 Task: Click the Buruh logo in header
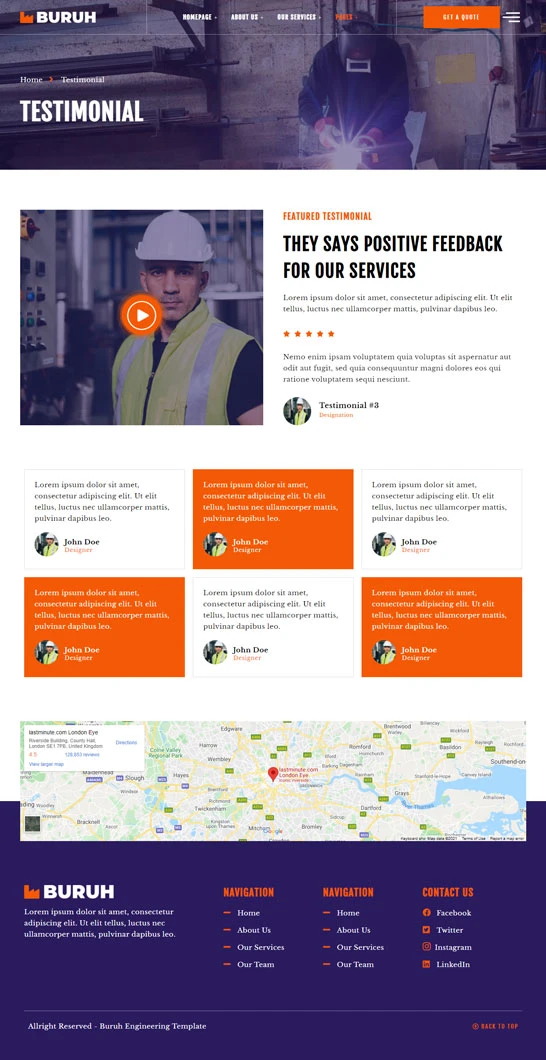point(58,18)
